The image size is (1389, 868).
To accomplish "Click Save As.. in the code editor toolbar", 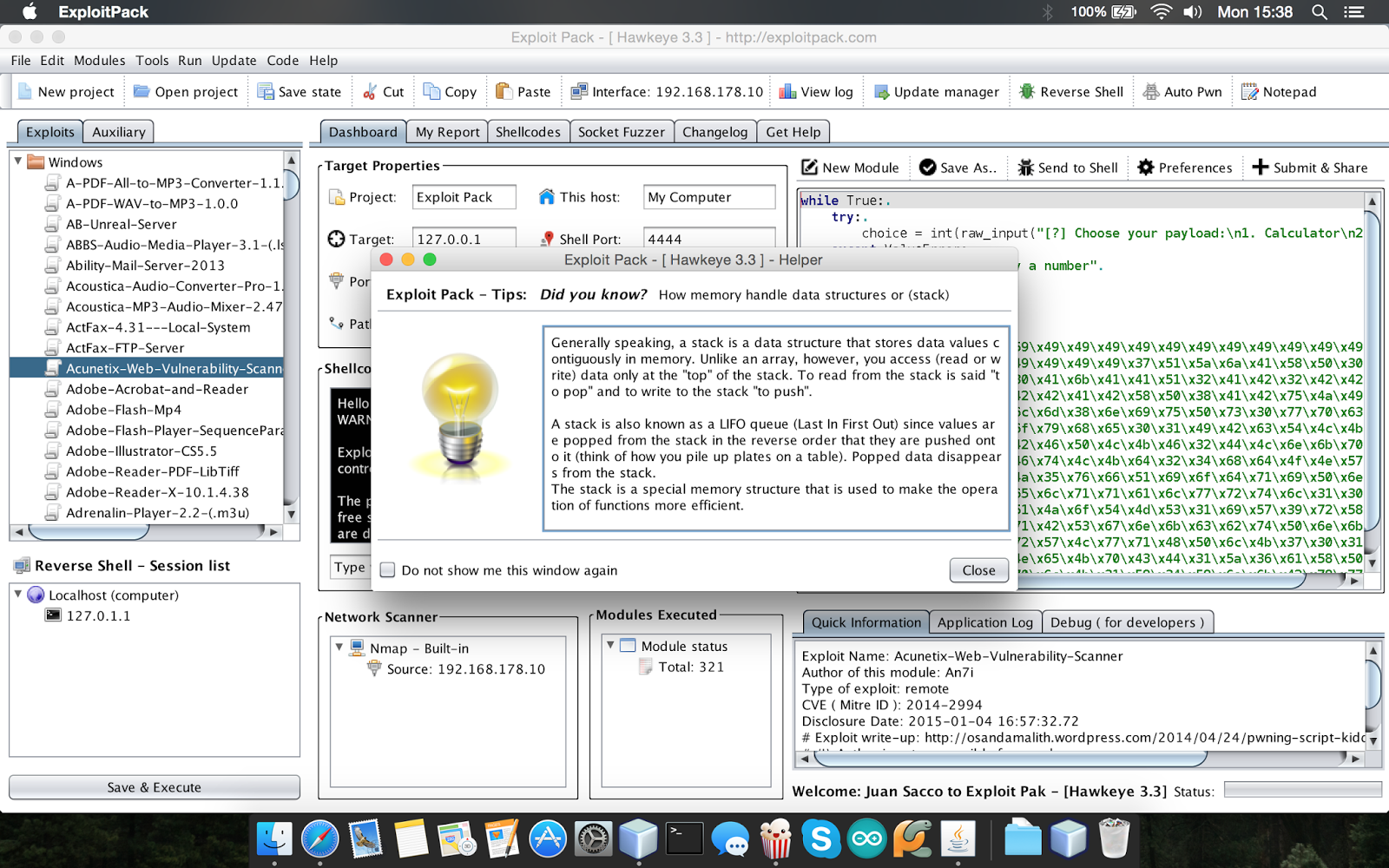I will pyautogui.click(x=958, y=168).
